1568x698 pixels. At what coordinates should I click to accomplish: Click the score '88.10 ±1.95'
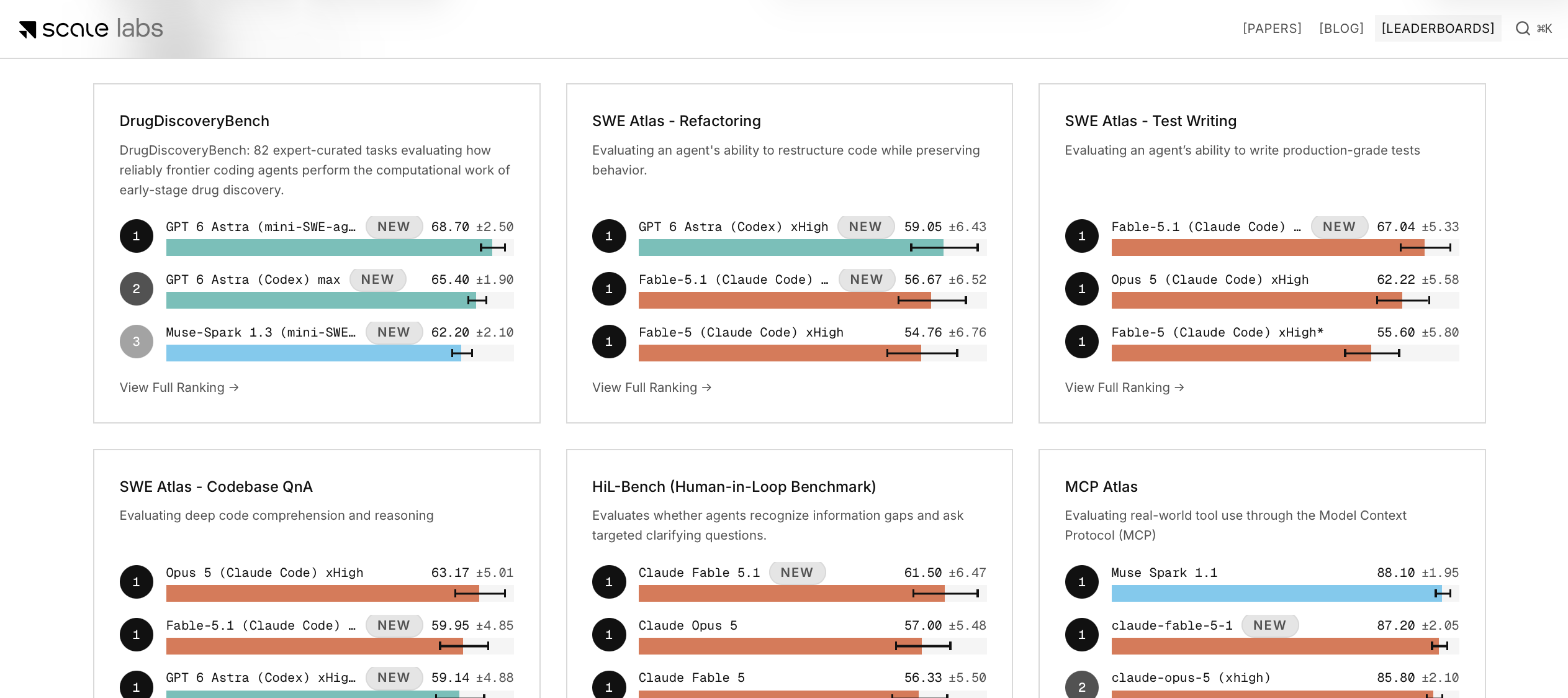[1418, 573]
